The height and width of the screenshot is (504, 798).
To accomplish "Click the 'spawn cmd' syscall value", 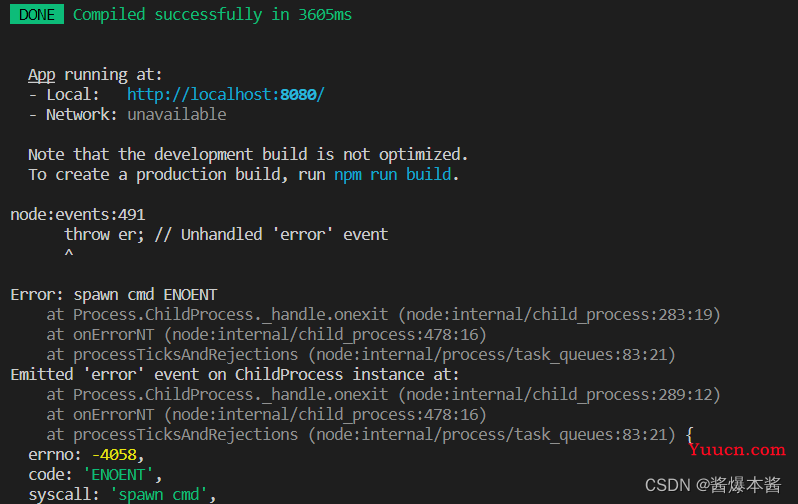I will tap(159, 494).
